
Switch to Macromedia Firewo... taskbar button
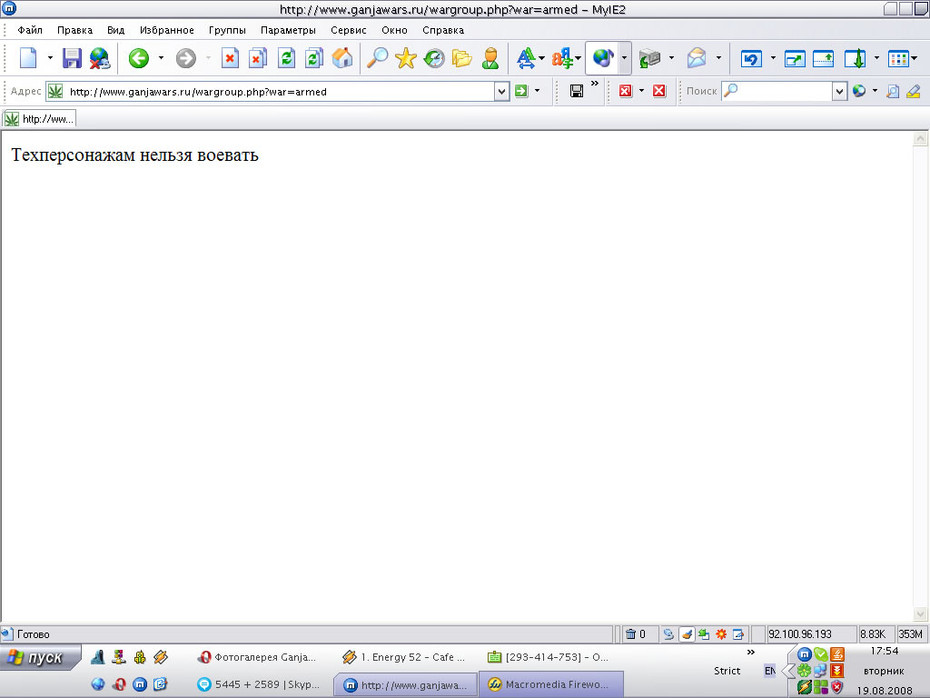pyautogui.click(x=550, y=684)
